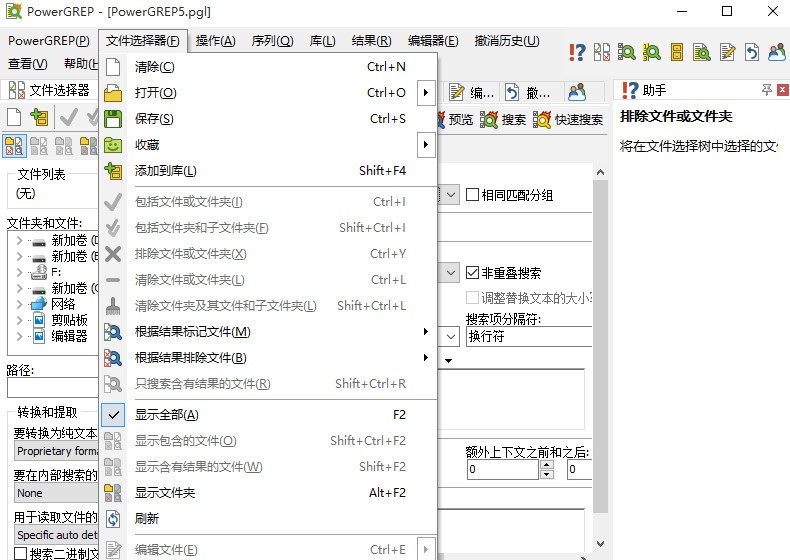
Task: Open the 结果(R) menu
Action: coord(372,41)
